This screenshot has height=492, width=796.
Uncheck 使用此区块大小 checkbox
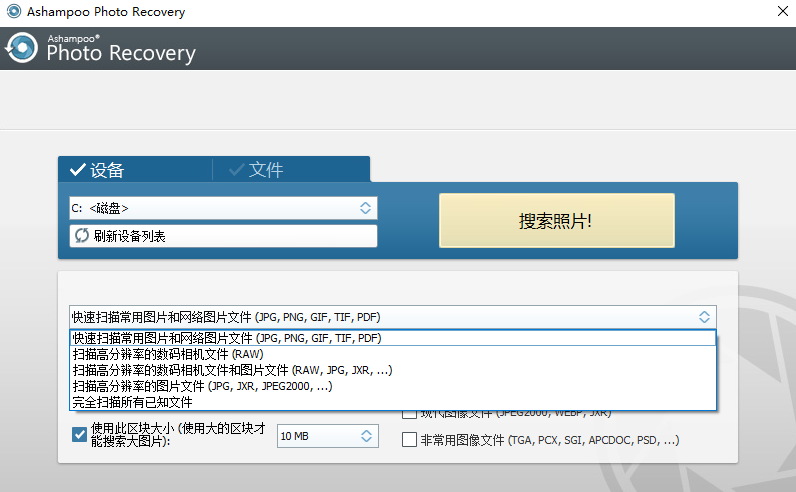80,435
